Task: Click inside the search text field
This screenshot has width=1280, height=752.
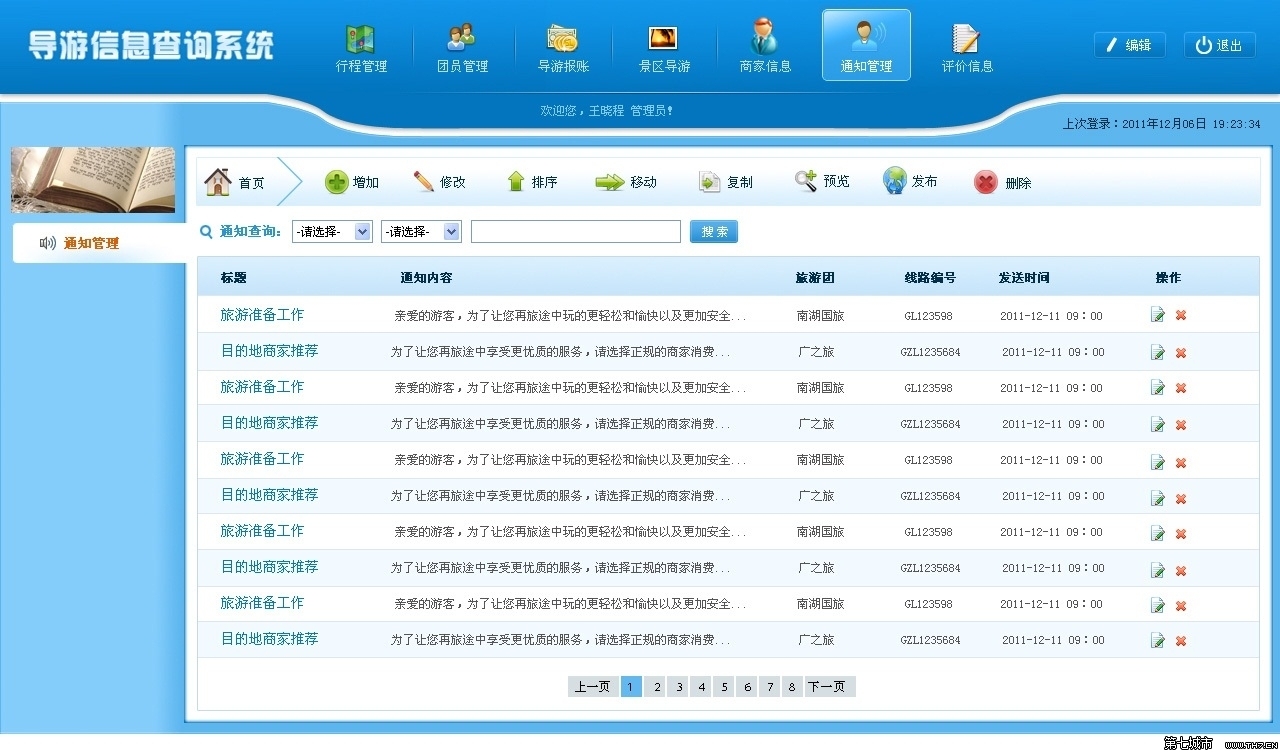Action: point(575,231)
